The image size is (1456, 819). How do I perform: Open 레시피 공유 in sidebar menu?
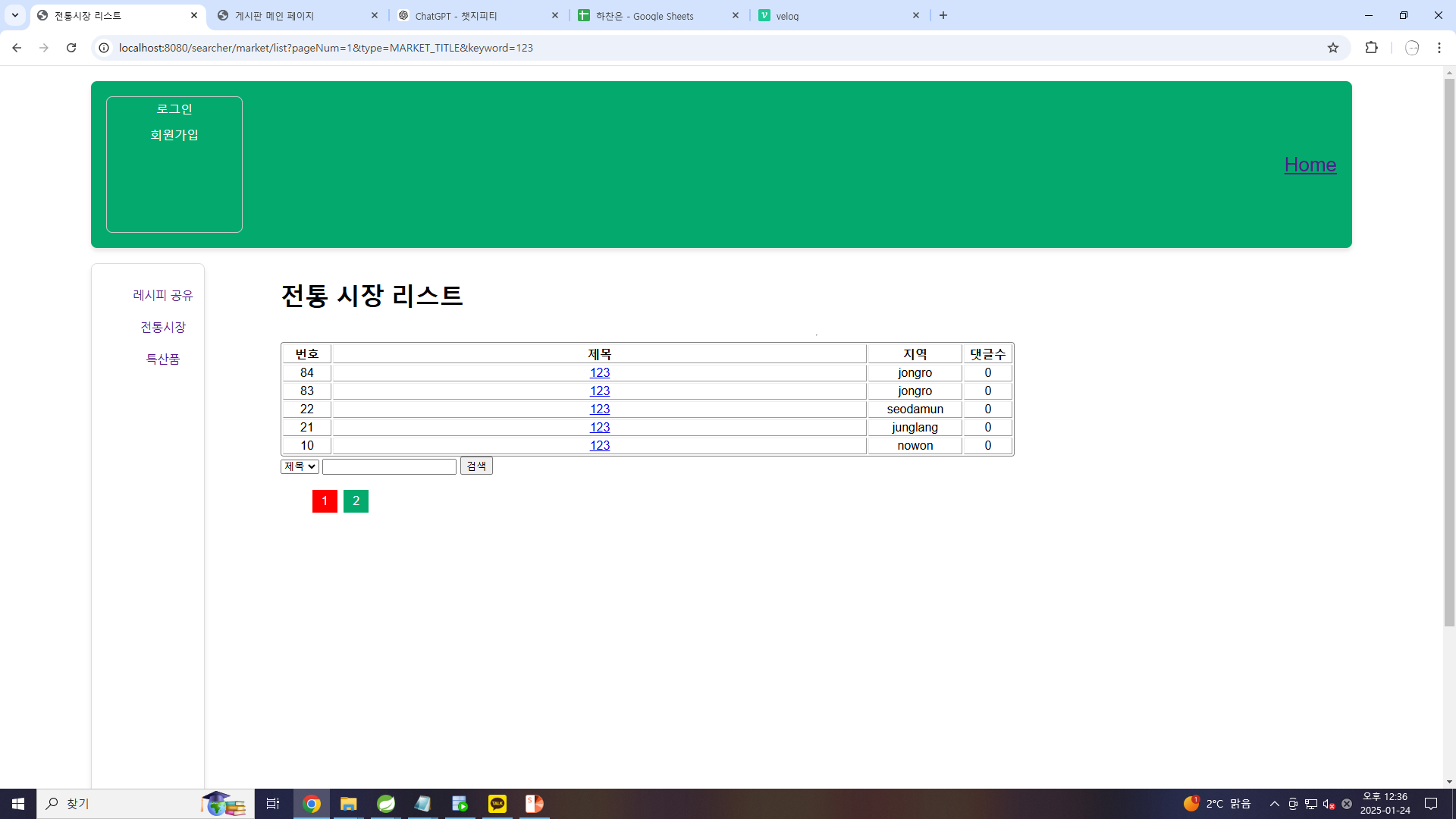(x=162, y=295)
